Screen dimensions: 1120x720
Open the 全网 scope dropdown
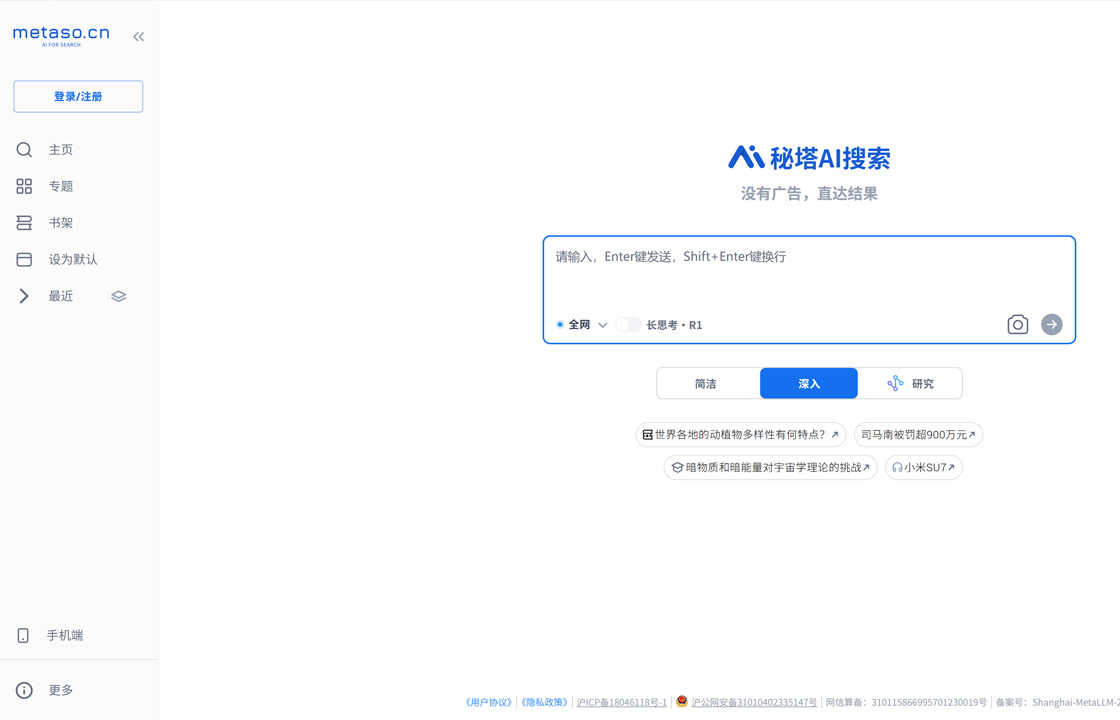point(582,325)
